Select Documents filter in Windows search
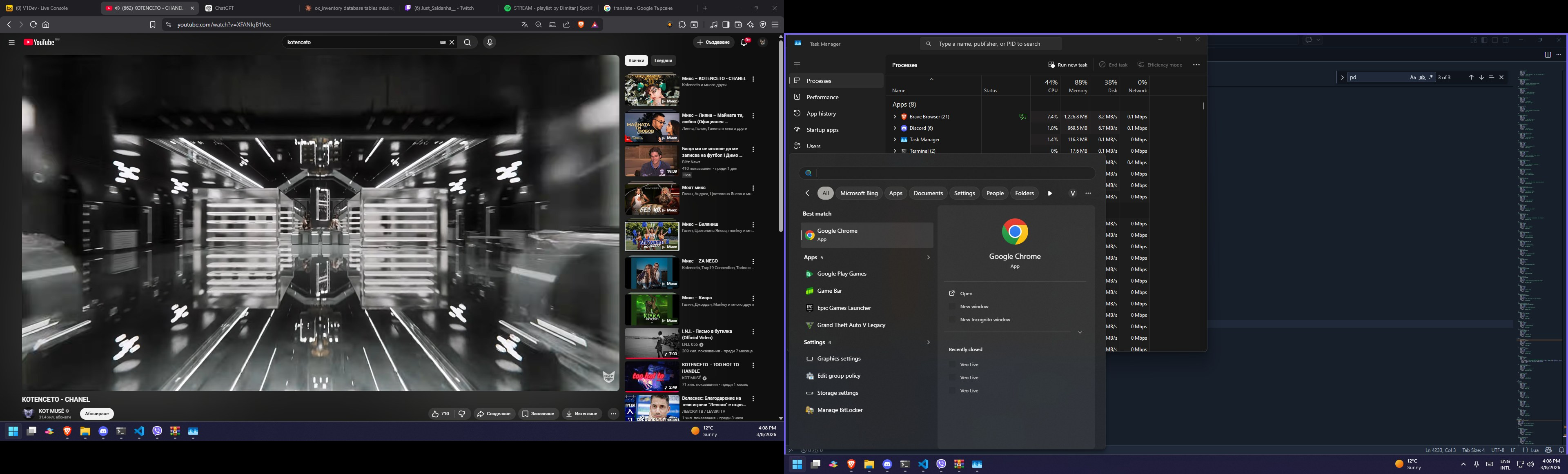Image resolution: width=1568 pixels, height=474 pixels. (x=928, y=194)
